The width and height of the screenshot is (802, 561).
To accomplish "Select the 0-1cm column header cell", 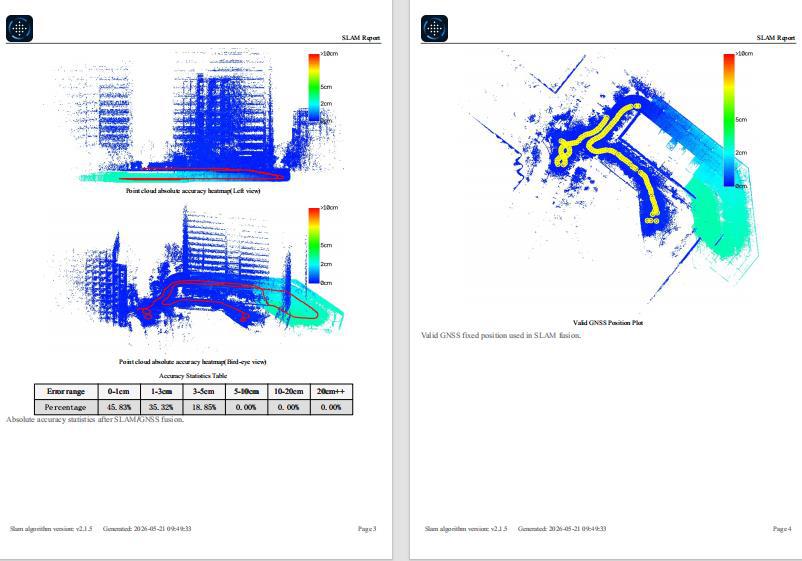I will [x=119, y=391].
